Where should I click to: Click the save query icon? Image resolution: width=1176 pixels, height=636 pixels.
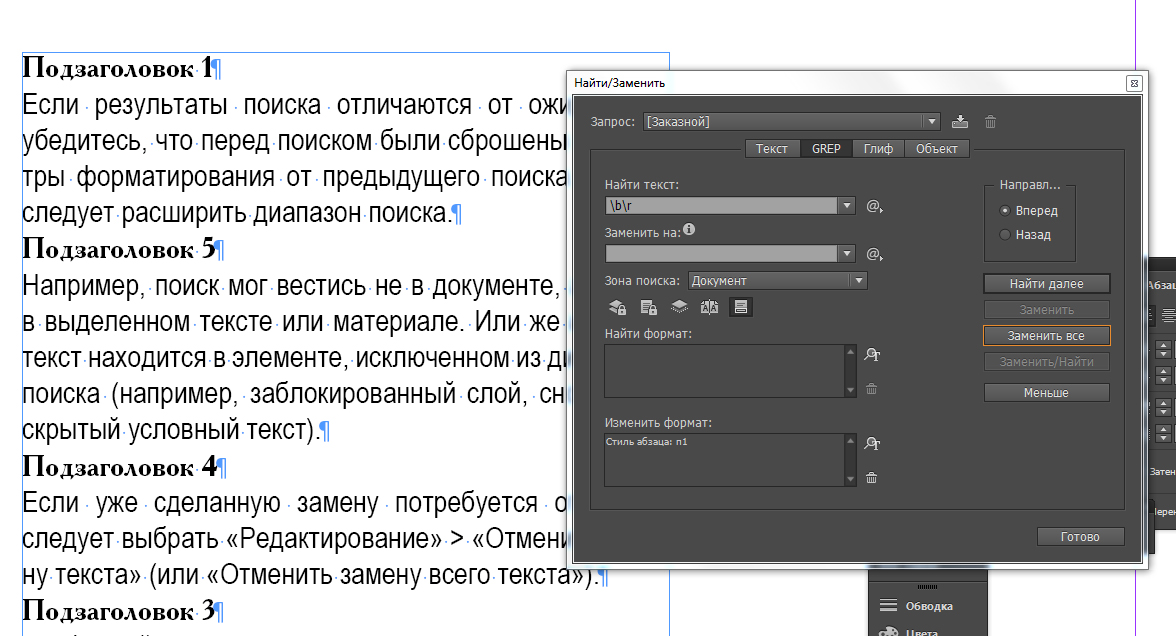pyautogui.click(x=960, y=122)
